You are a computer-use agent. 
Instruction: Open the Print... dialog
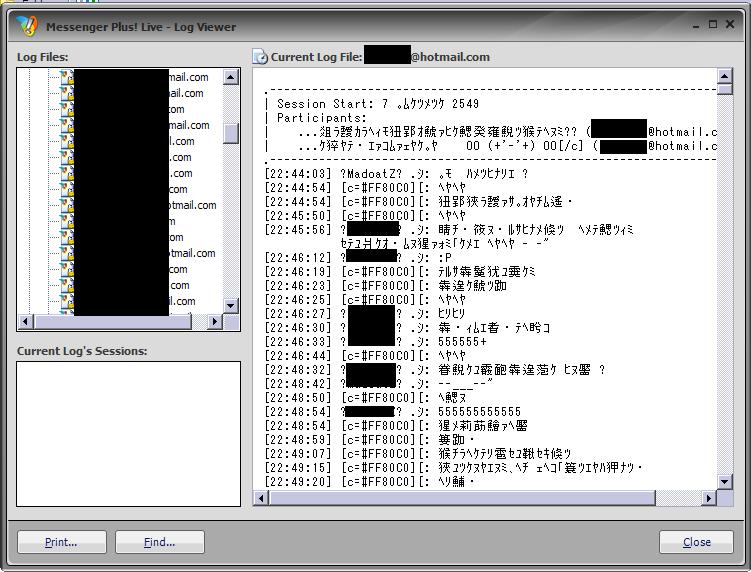[61, 542]
